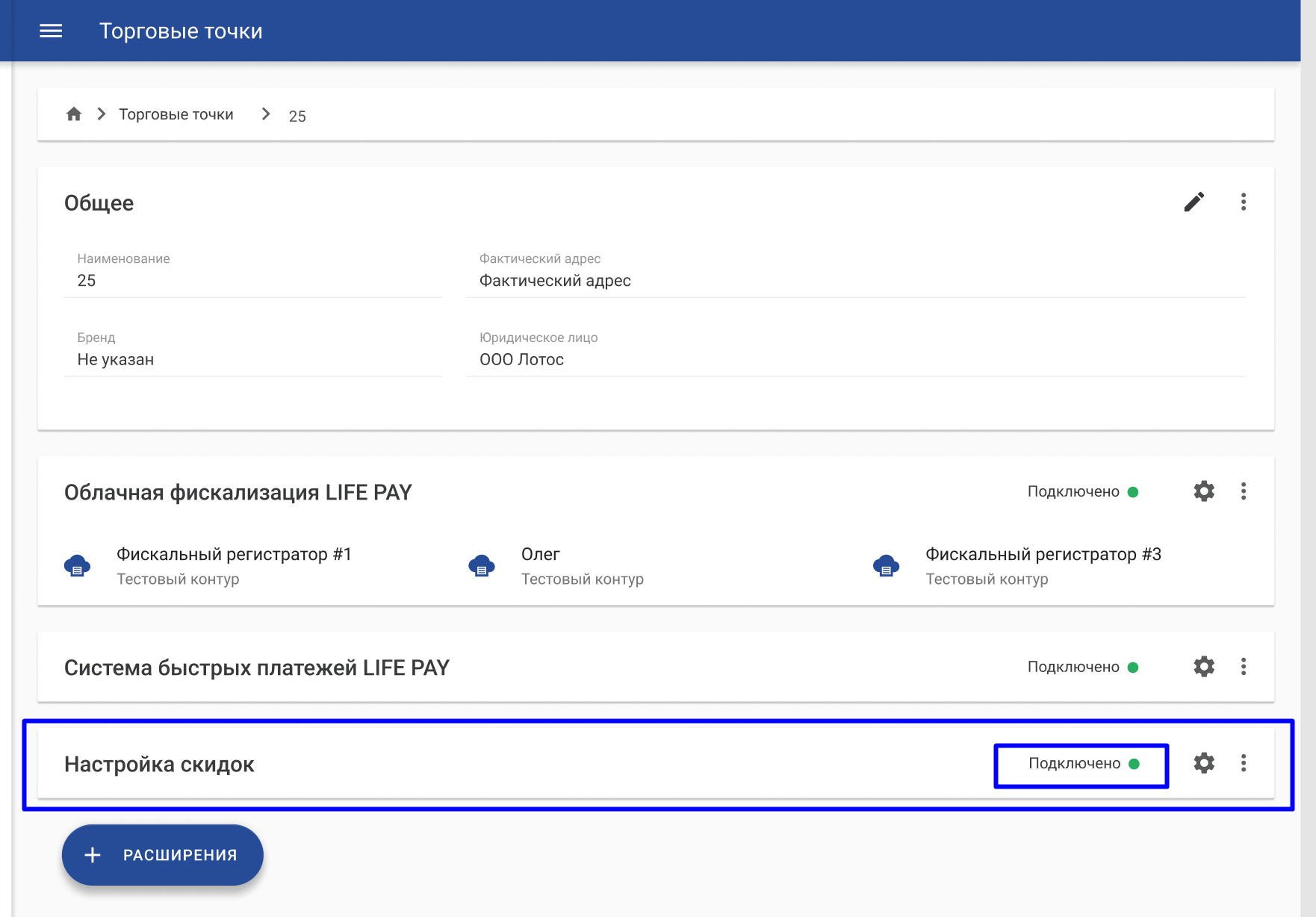Image resolution: width=1316 pixels, height=917 pixels.
Task: Select the Олег fiscal registrar
Action: pos(541,554)
